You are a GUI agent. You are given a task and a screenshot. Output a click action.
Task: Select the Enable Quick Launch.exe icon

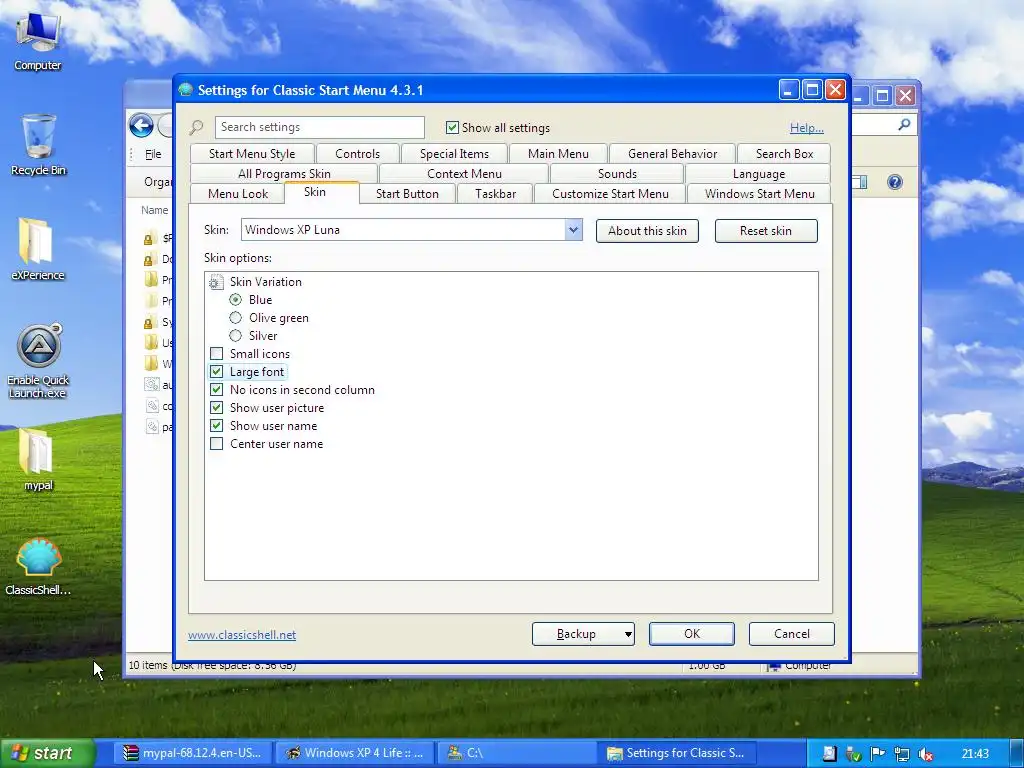tap(38, 360)
